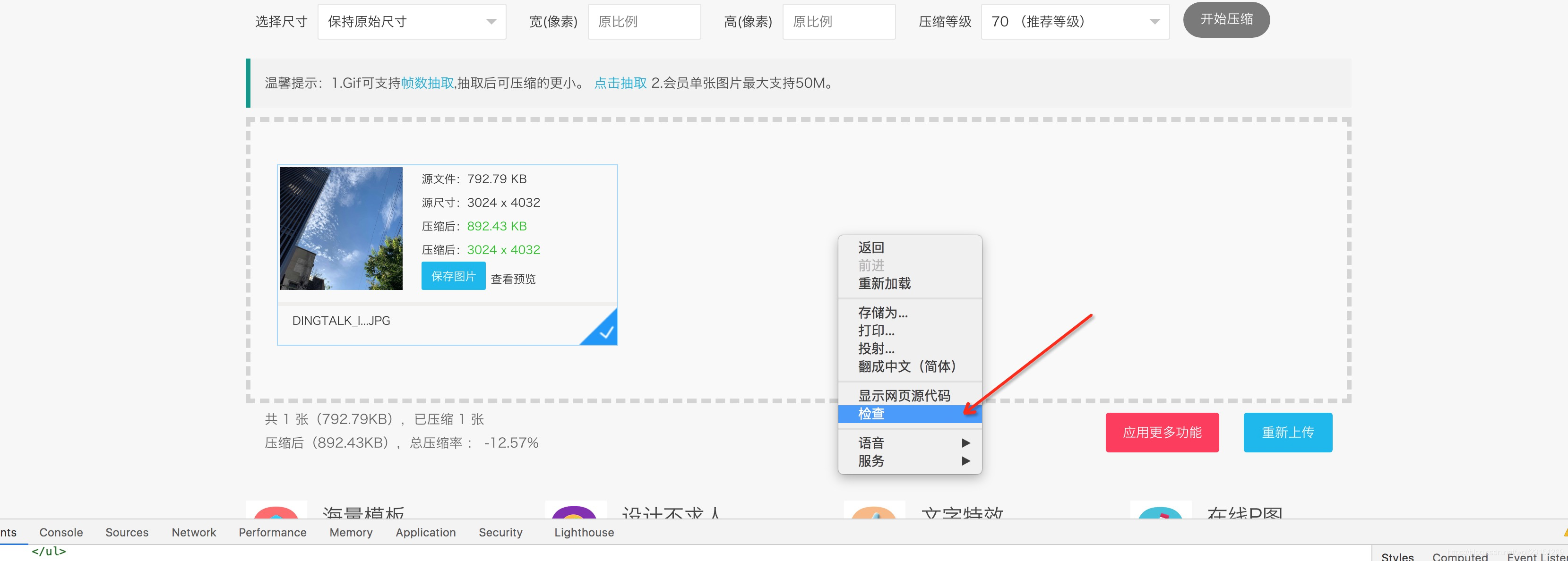Open the 点击抽取 link

pyautogui.click(x=620, y=84)
